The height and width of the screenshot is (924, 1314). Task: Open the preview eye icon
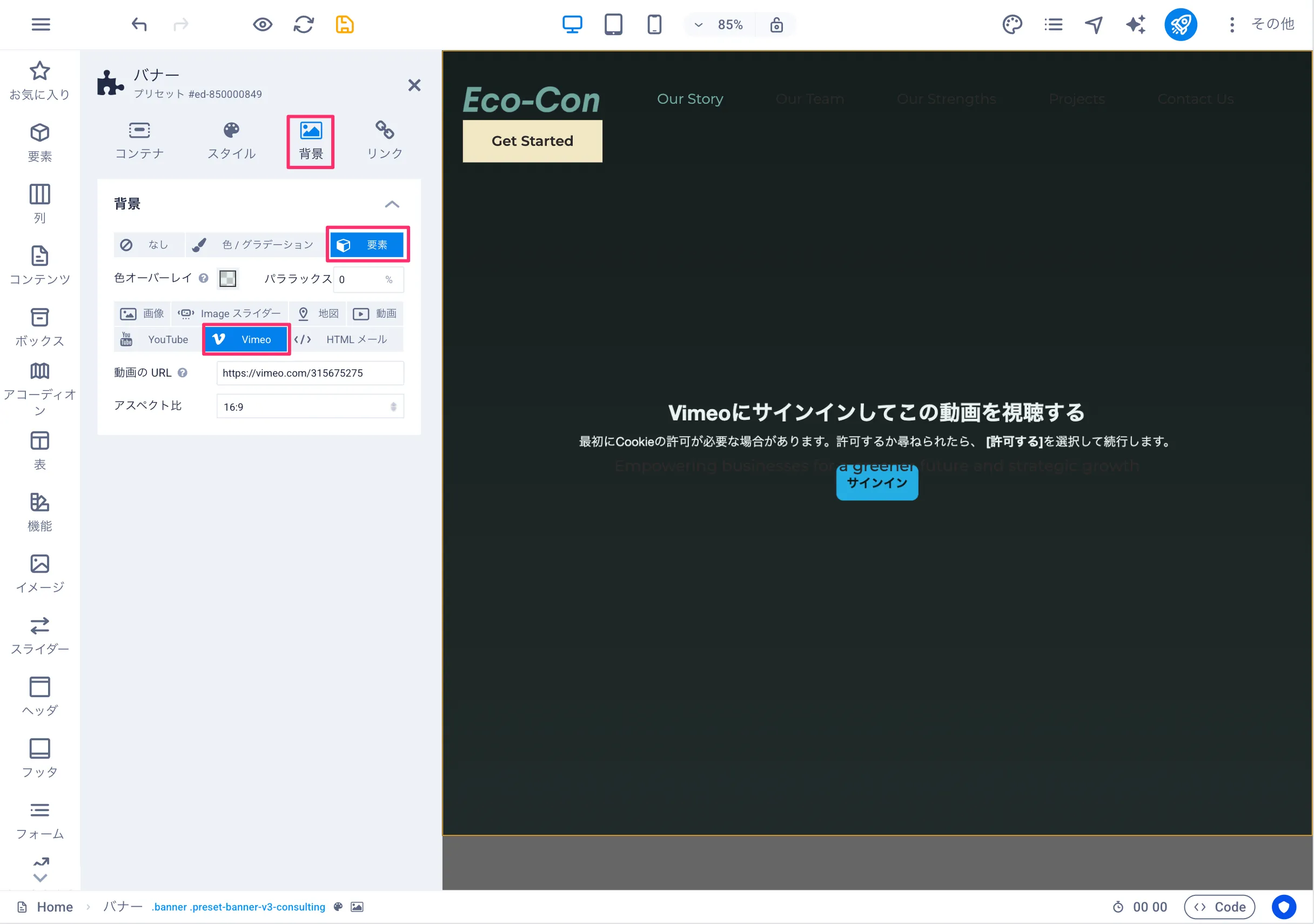(263, 25)
